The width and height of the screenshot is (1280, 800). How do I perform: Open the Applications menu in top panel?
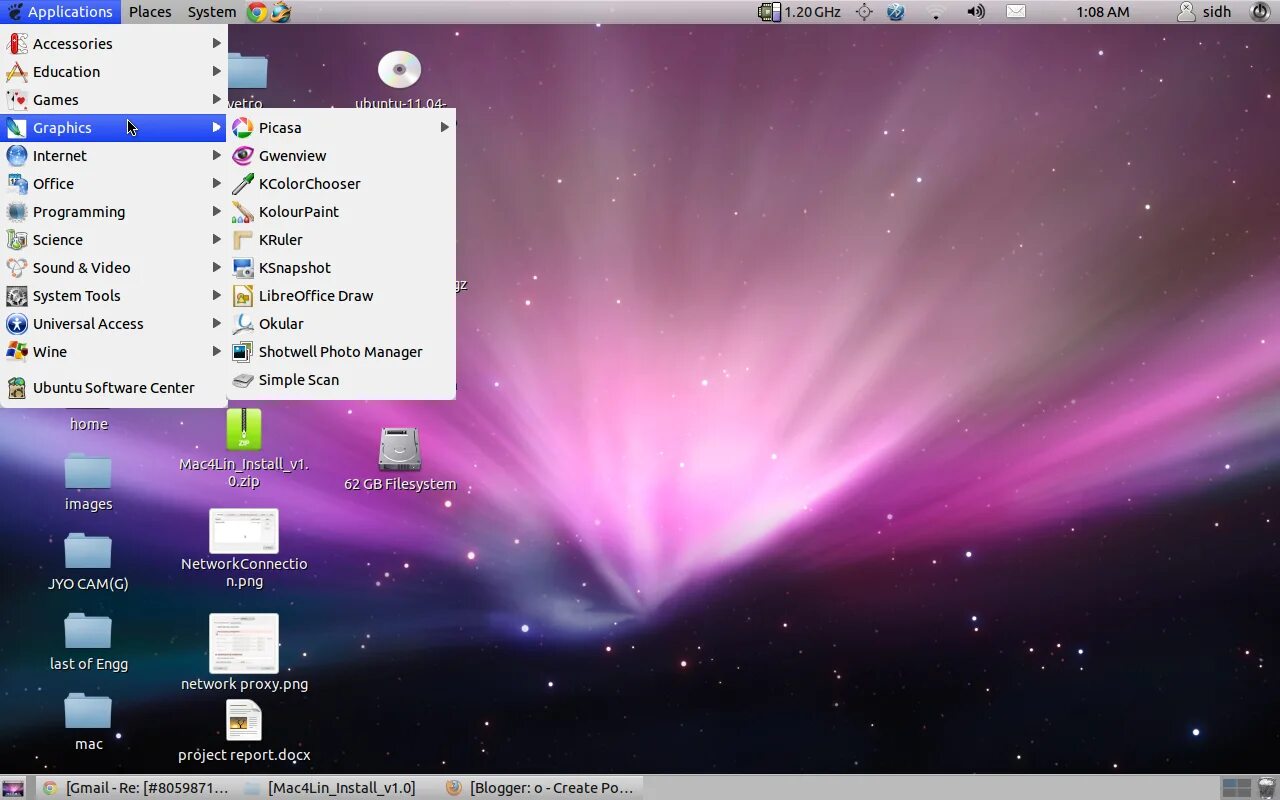tap(60, 12)
